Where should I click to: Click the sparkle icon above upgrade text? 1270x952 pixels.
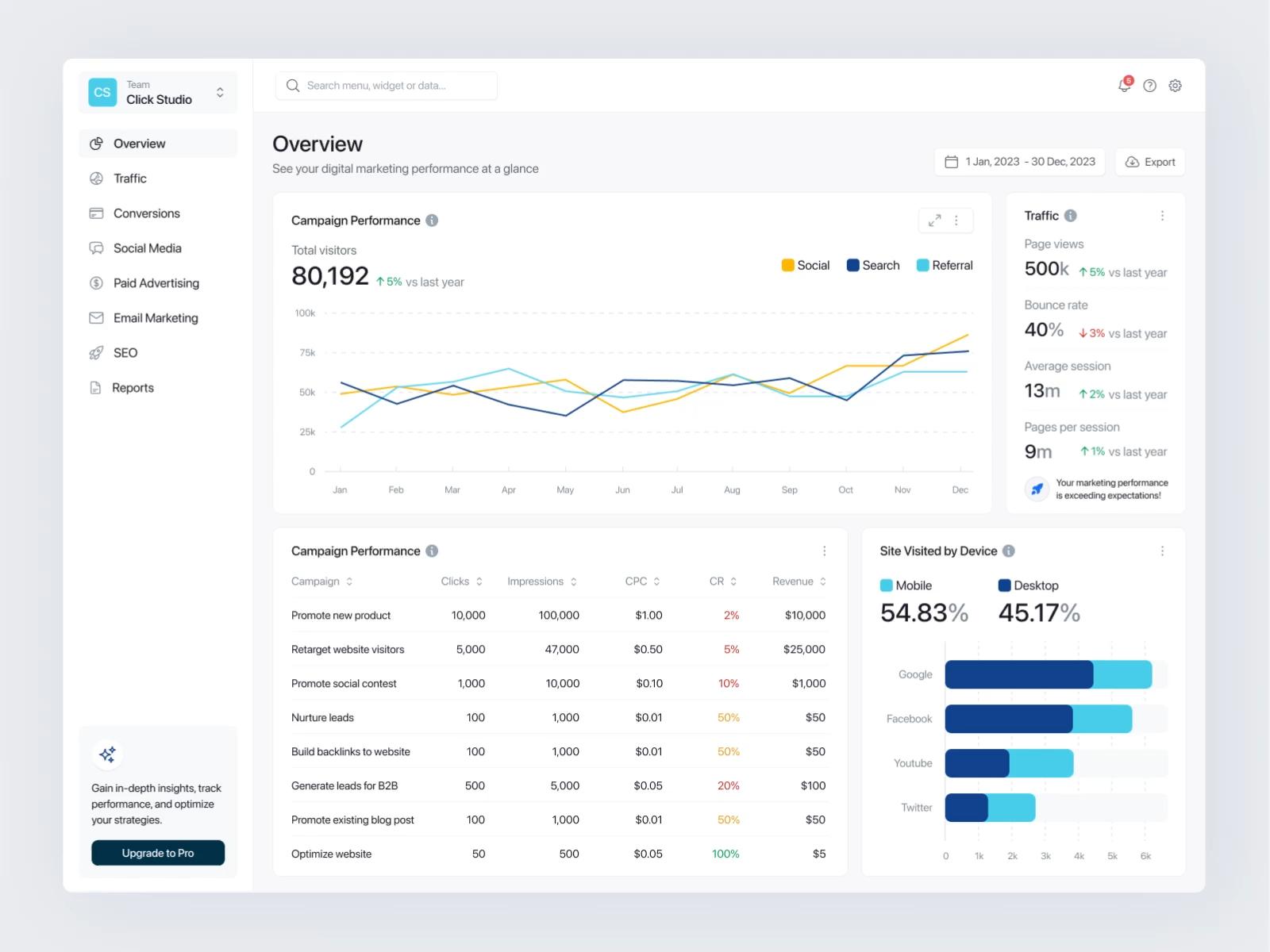coord(107,754)
